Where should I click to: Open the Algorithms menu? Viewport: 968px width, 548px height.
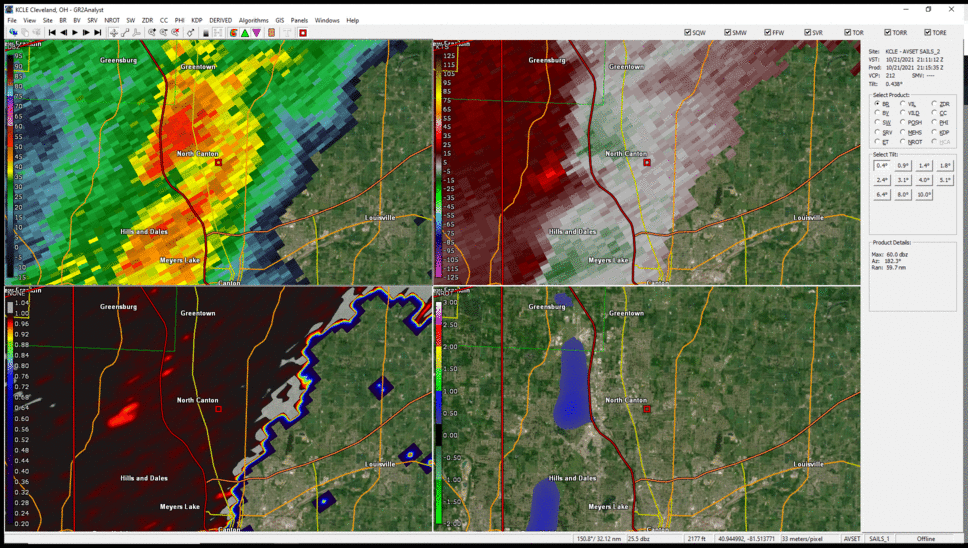(253, 20)
